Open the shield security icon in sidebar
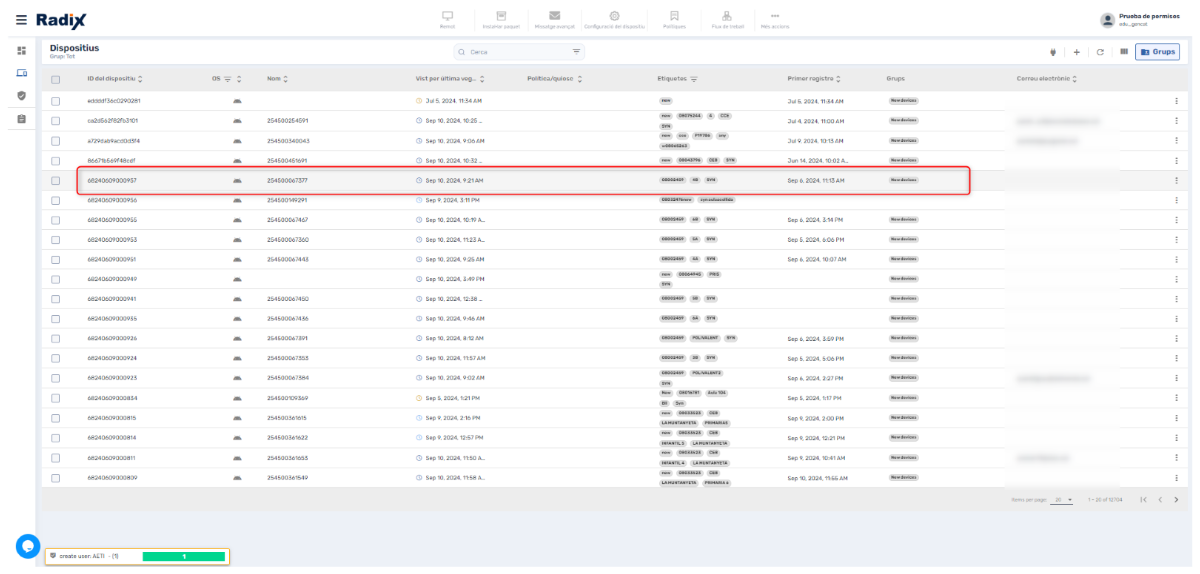This screenshot has height=574, width=1200. pos(21,95)
